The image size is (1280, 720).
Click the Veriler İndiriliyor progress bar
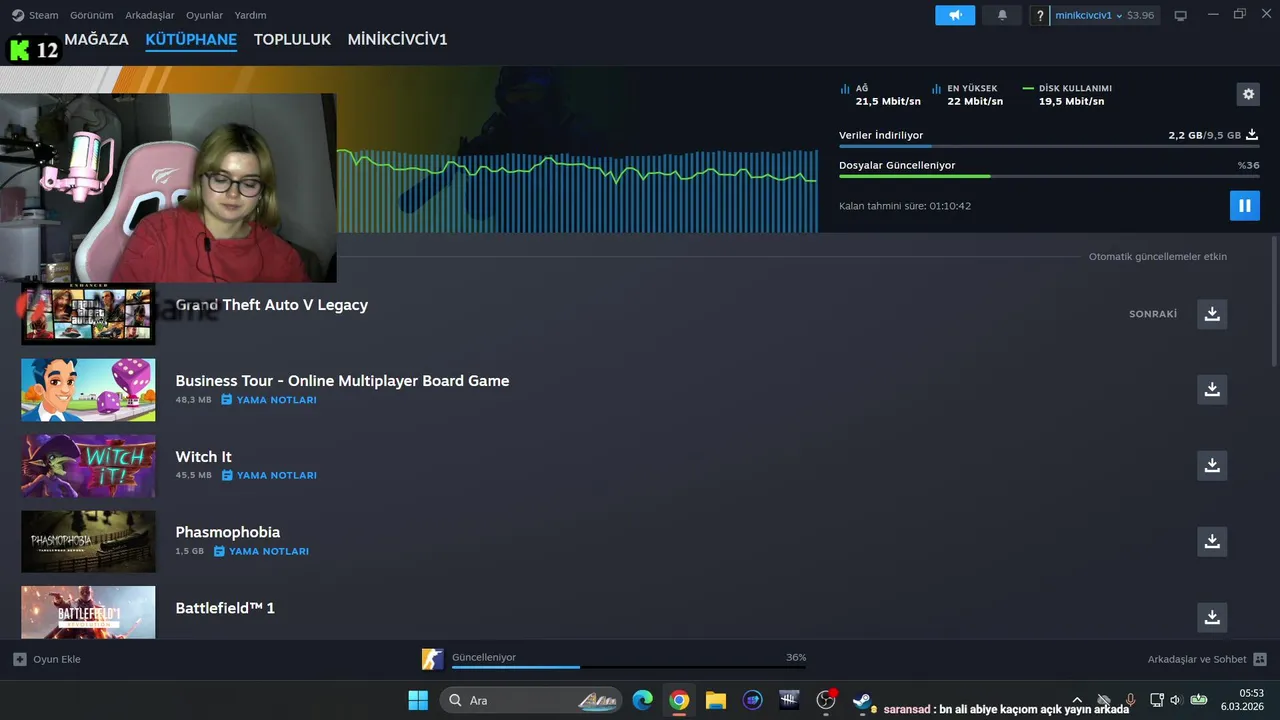pyautogui.click(x=1049, y=146)
